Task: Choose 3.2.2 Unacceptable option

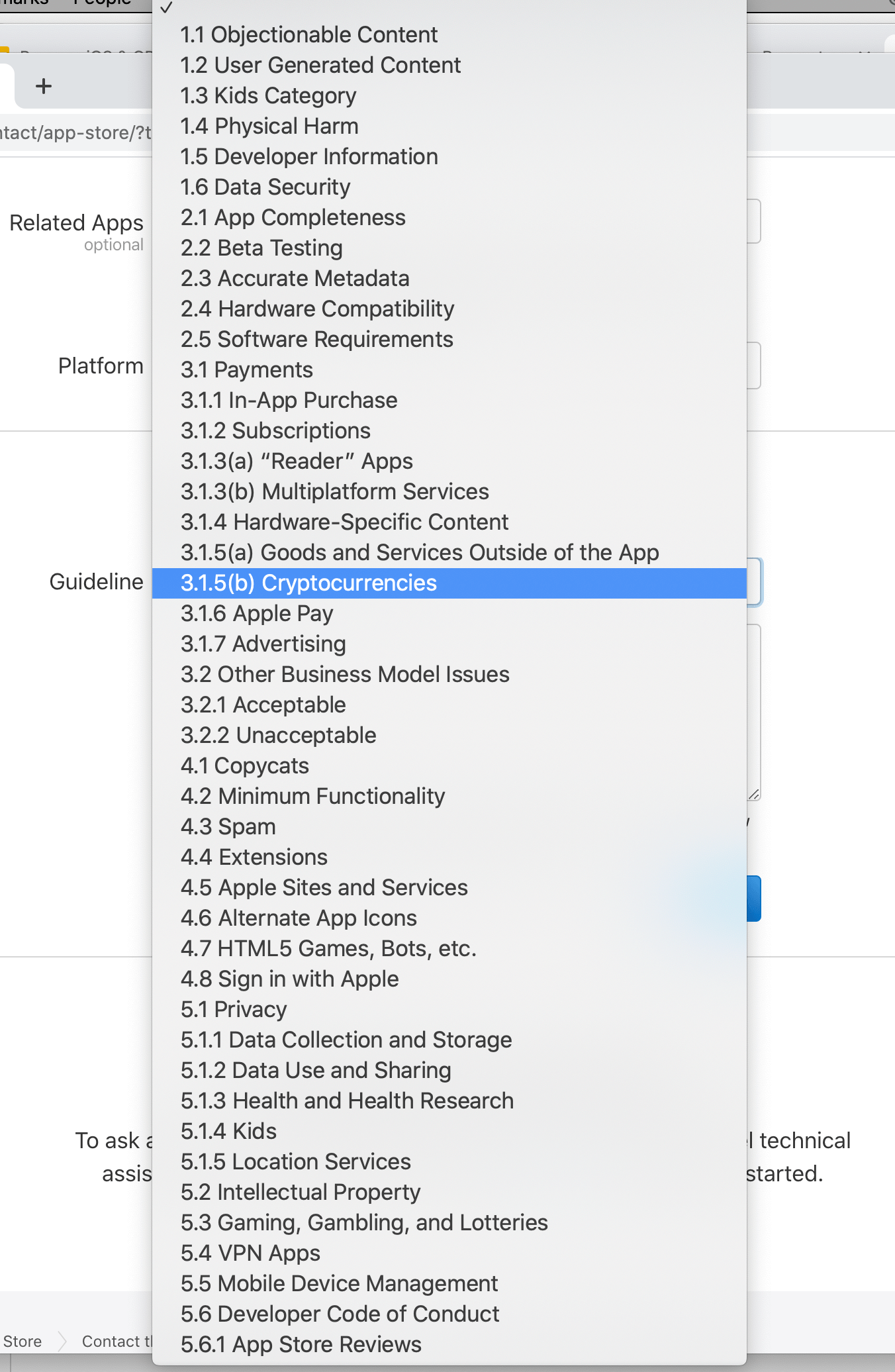Action: click(x=279, y=735)
